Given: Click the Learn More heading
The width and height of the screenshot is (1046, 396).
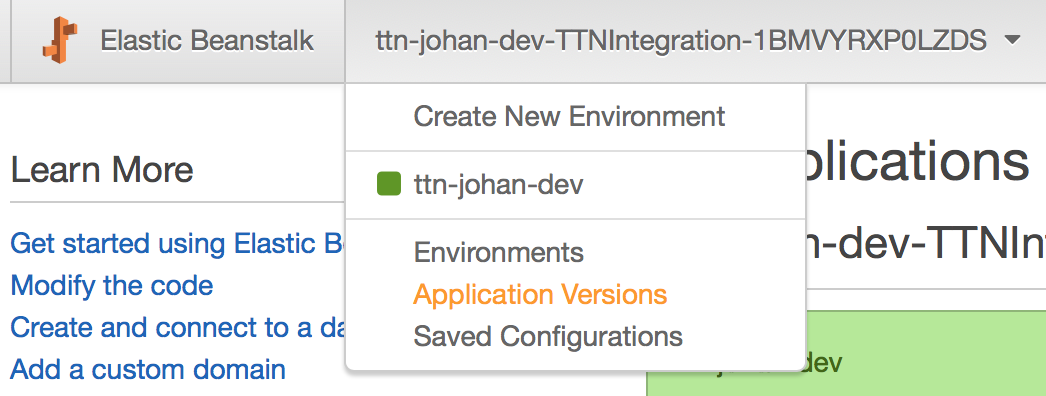Looking at the screenshot, I should 102,170.
